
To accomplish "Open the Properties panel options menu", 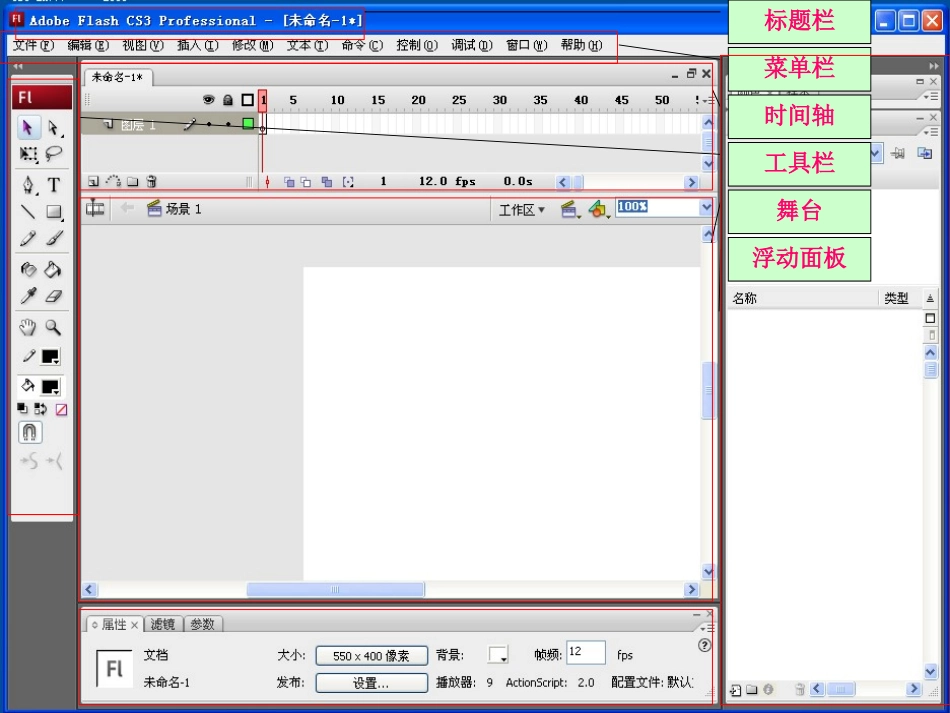I will click(x=707, y=628).
